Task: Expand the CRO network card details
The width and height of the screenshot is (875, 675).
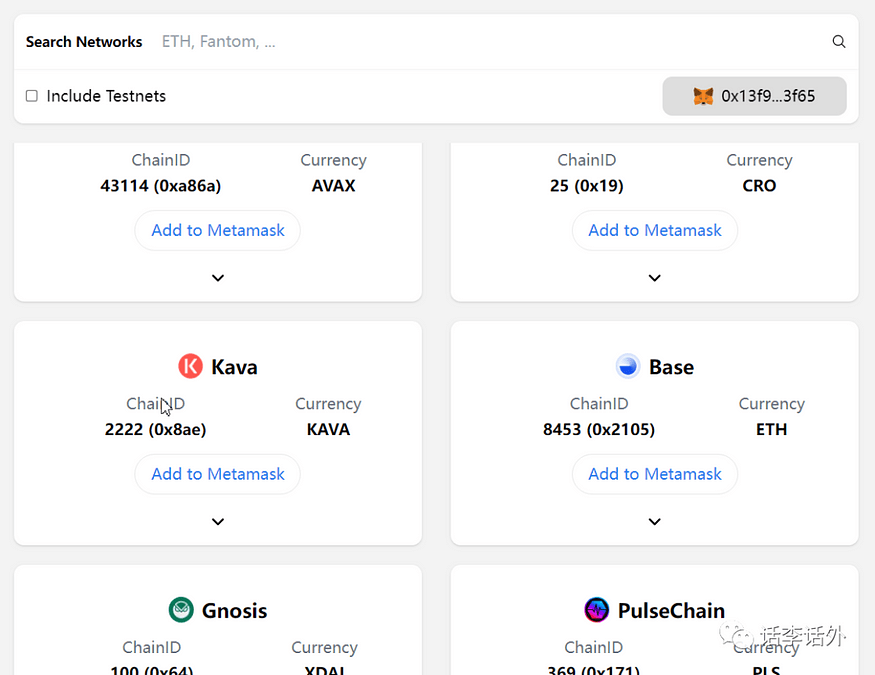Action: (x=655, y=278)
